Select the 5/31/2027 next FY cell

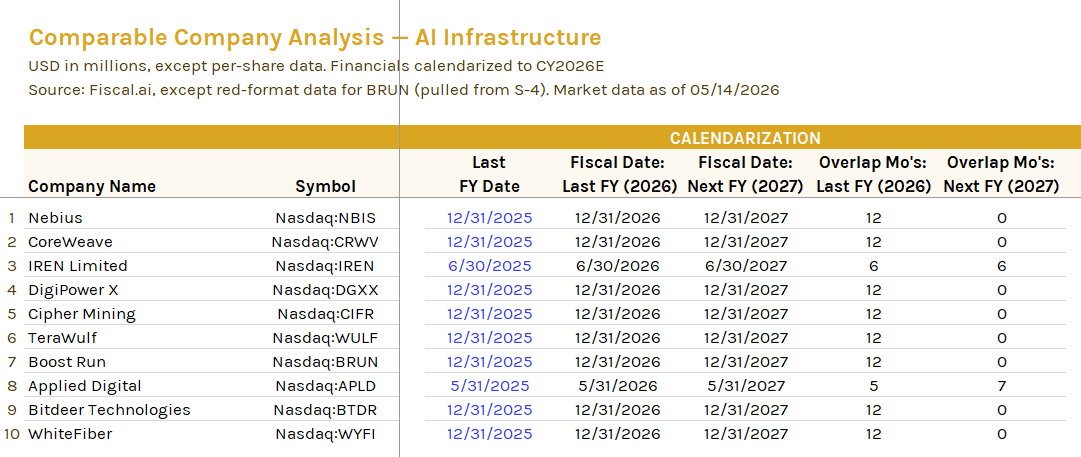click(745, 386)
